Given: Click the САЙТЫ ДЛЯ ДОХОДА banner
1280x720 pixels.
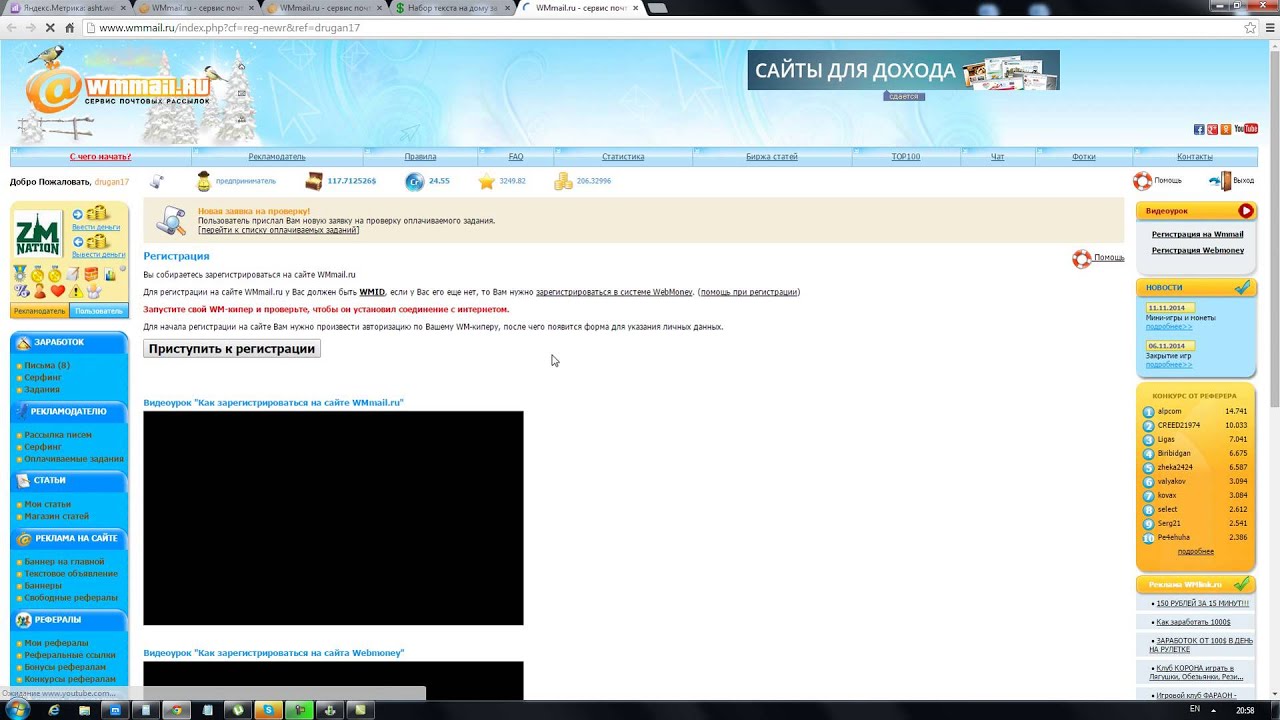Looking at the screenshot, I should tap(903, 71).
